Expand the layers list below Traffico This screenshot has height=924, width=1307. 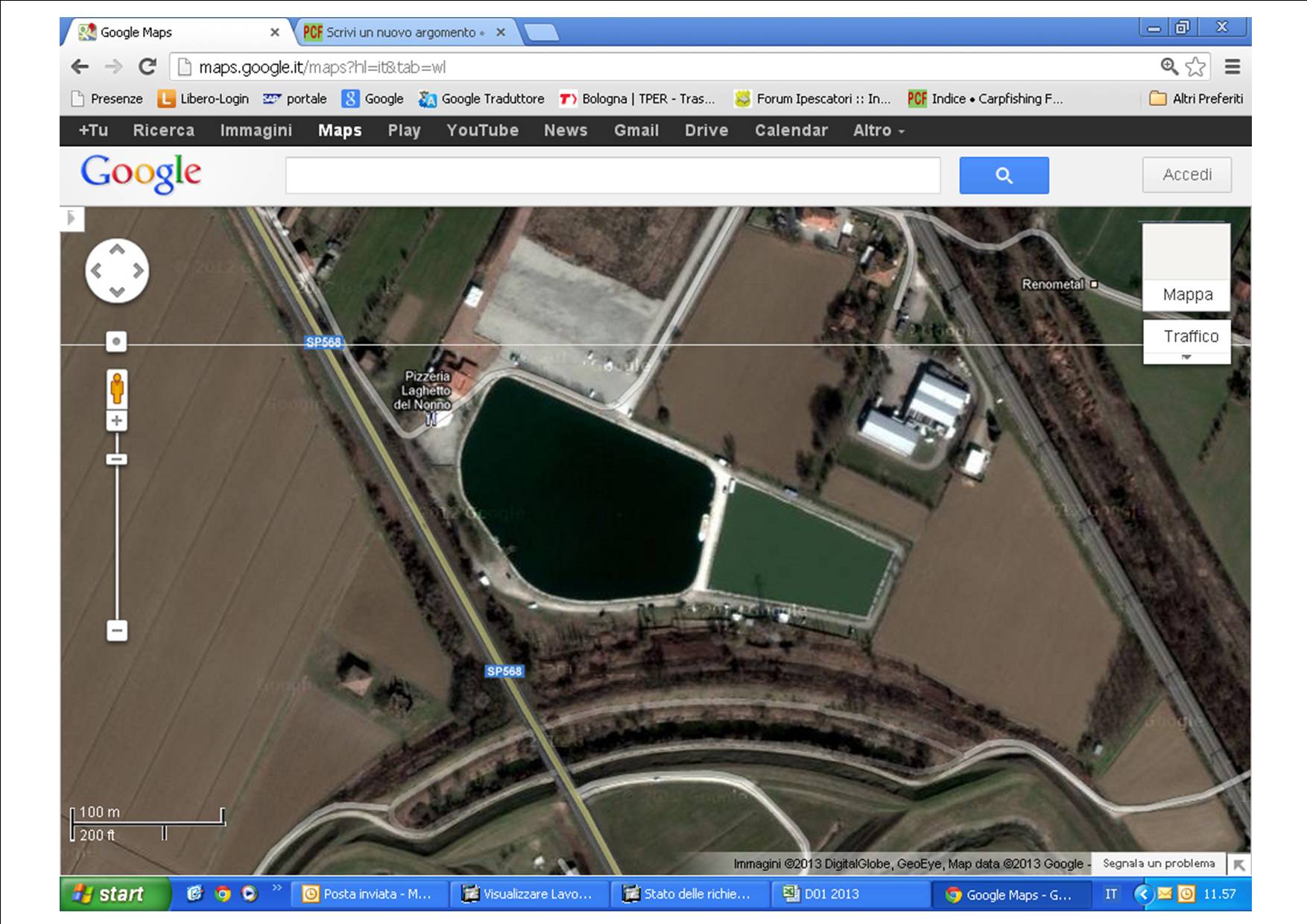(1186, 358)
